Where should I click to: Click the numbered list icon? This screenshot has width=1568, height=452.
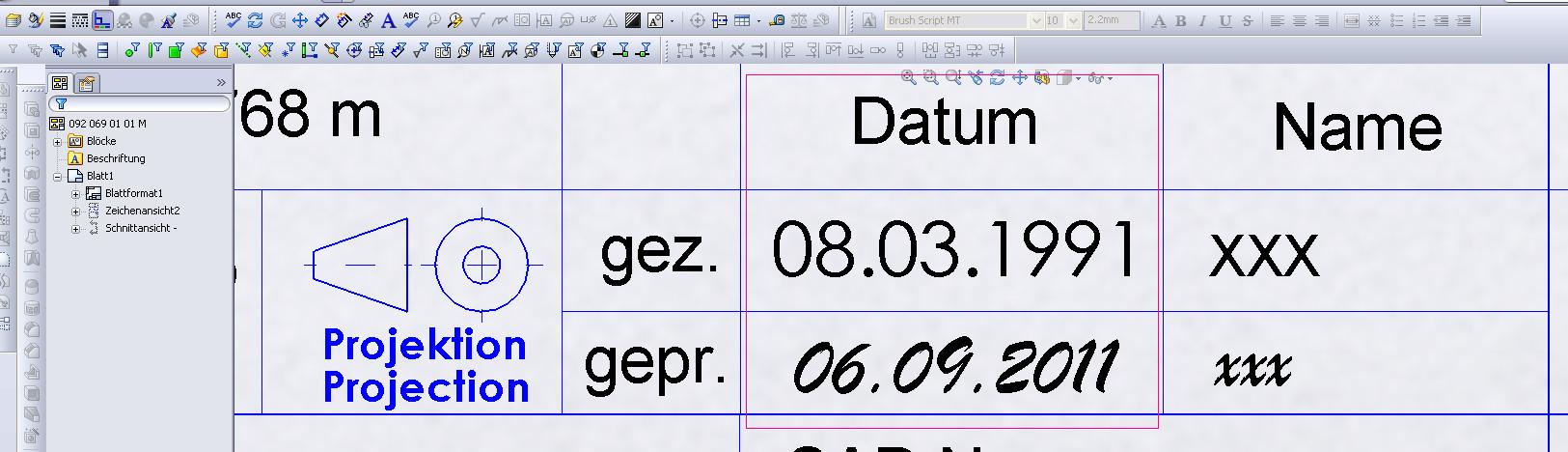click(1418, 20)
